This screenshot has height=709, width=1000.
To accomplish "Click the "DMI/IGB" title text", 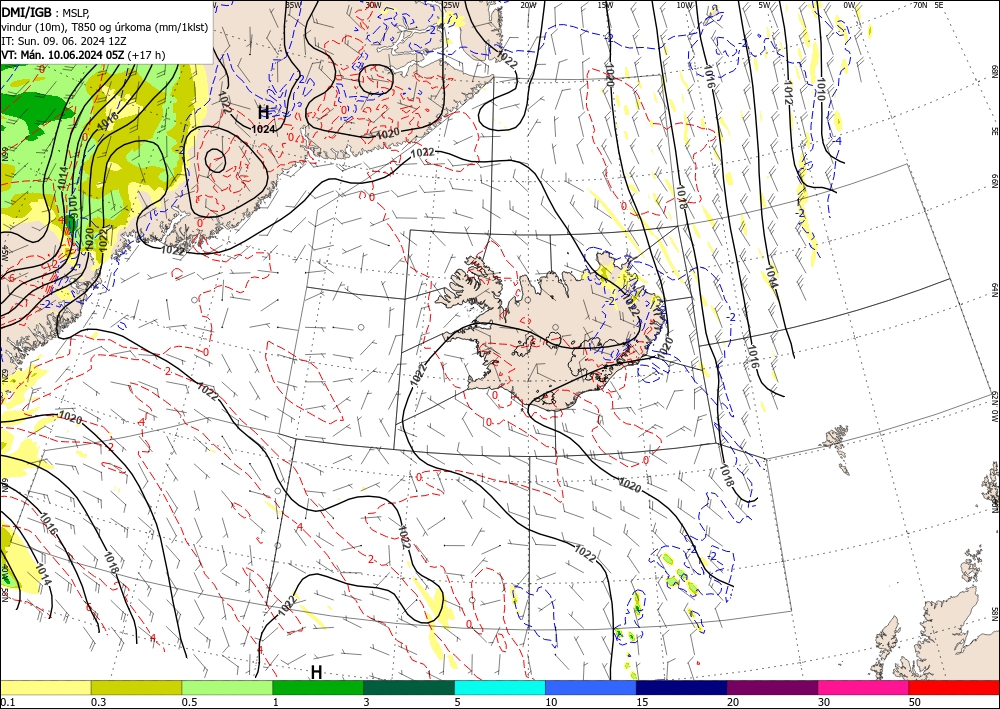I will (x=26, y=13).
